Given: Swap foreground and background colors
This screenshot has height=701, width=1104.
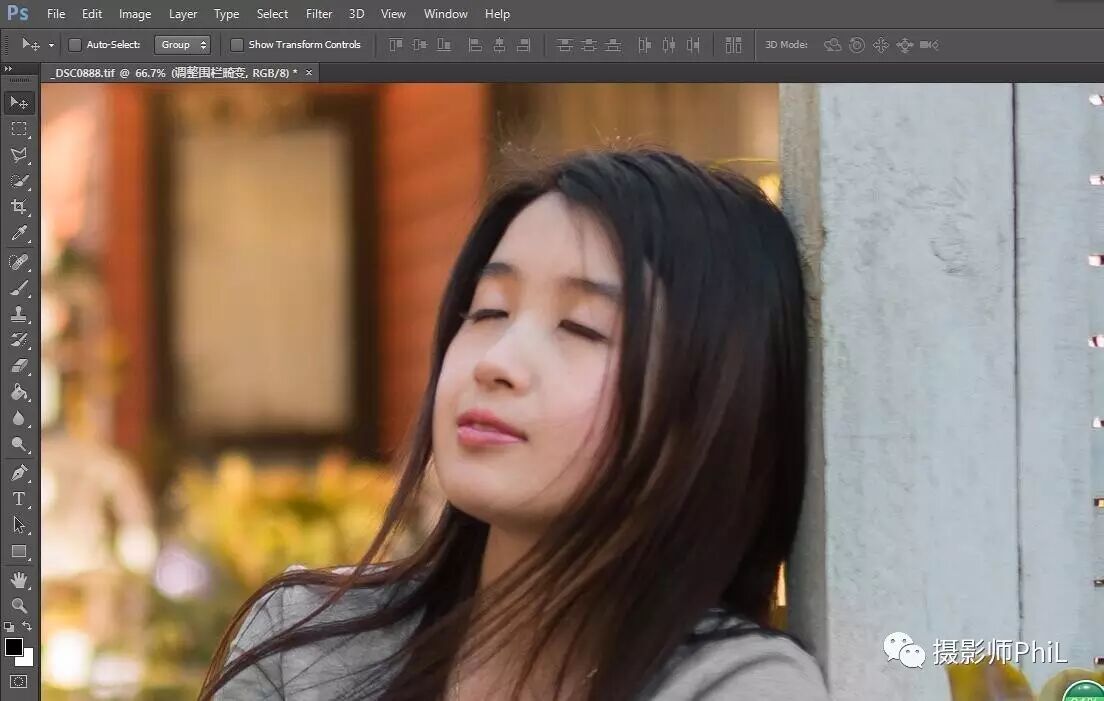Looking at the screenshot, I should pyautogui.click(x=27, y=627).
